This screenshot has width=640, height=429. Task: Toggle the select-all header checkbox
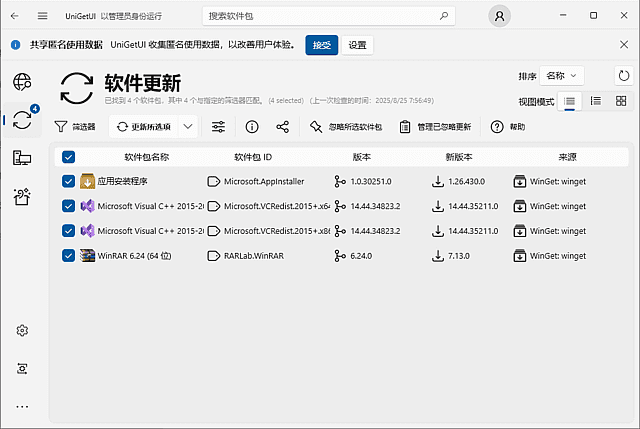point(68,157)
